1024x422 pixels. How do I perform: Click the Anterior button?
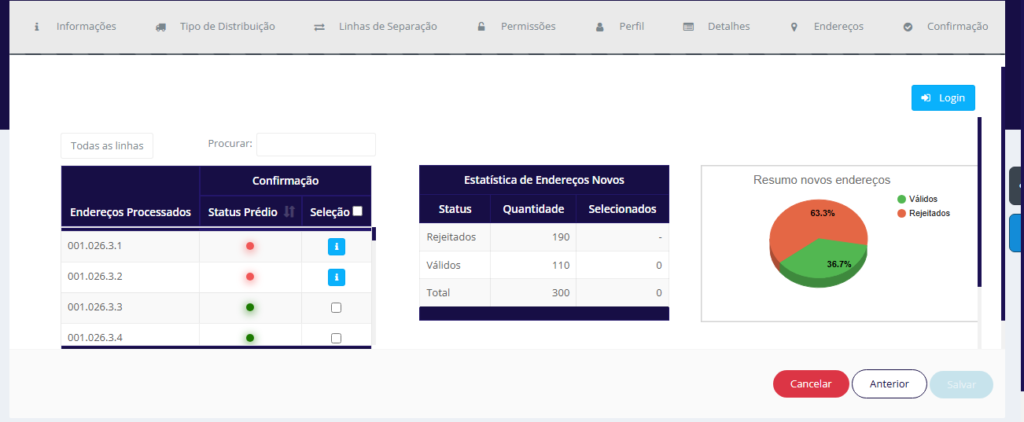point(889,384)
